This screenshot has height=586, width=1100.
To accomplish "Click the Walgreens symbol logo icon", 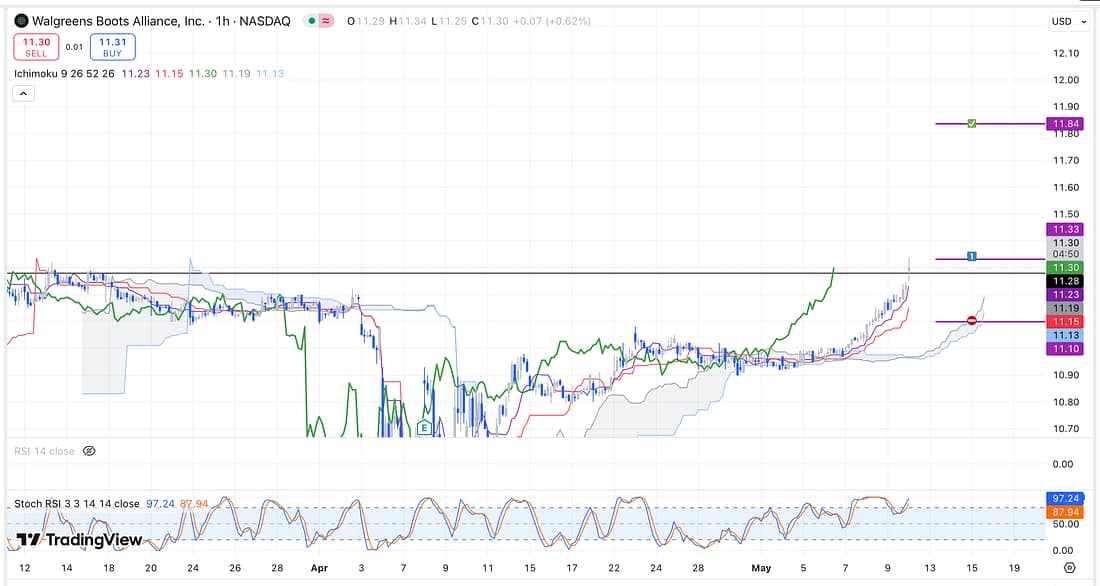I will (21, 21).
